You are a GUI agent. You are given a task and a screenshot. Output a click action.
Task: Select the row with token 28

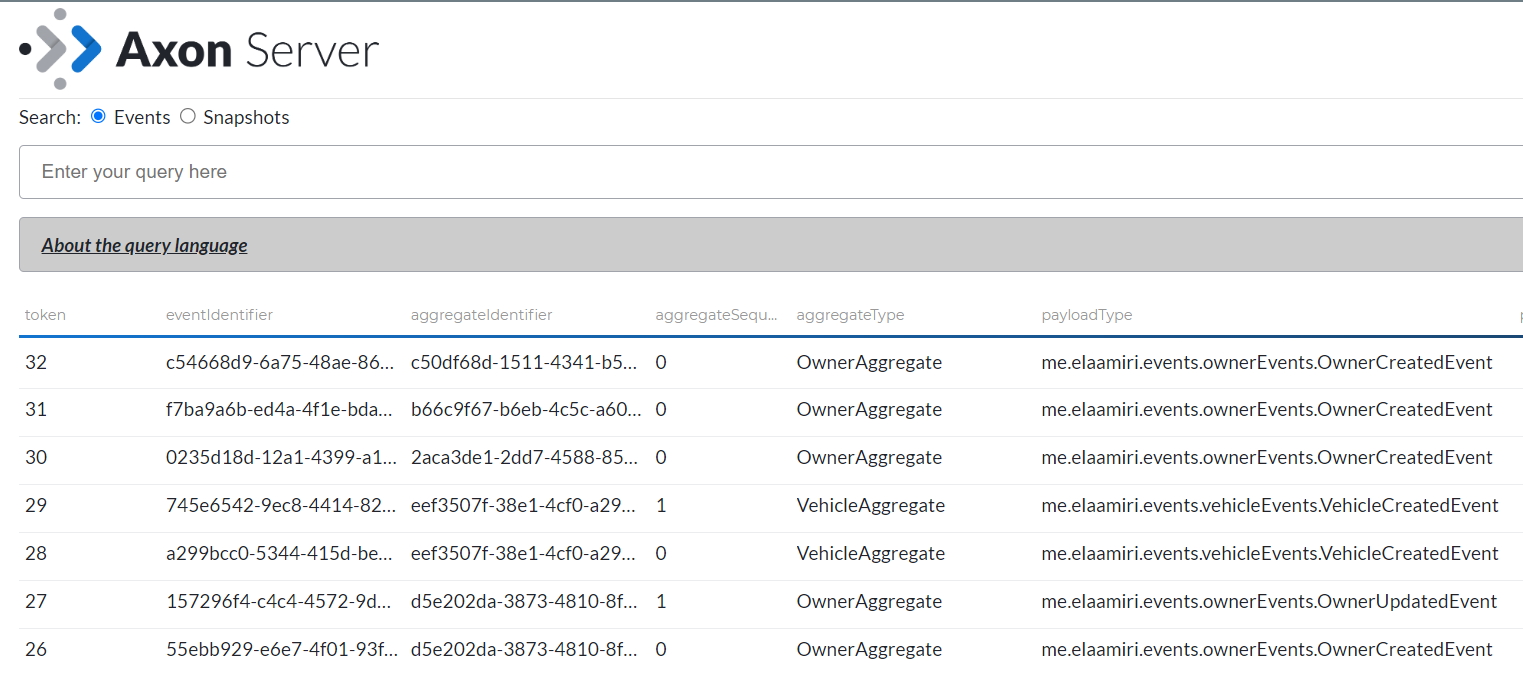point(771,554)
